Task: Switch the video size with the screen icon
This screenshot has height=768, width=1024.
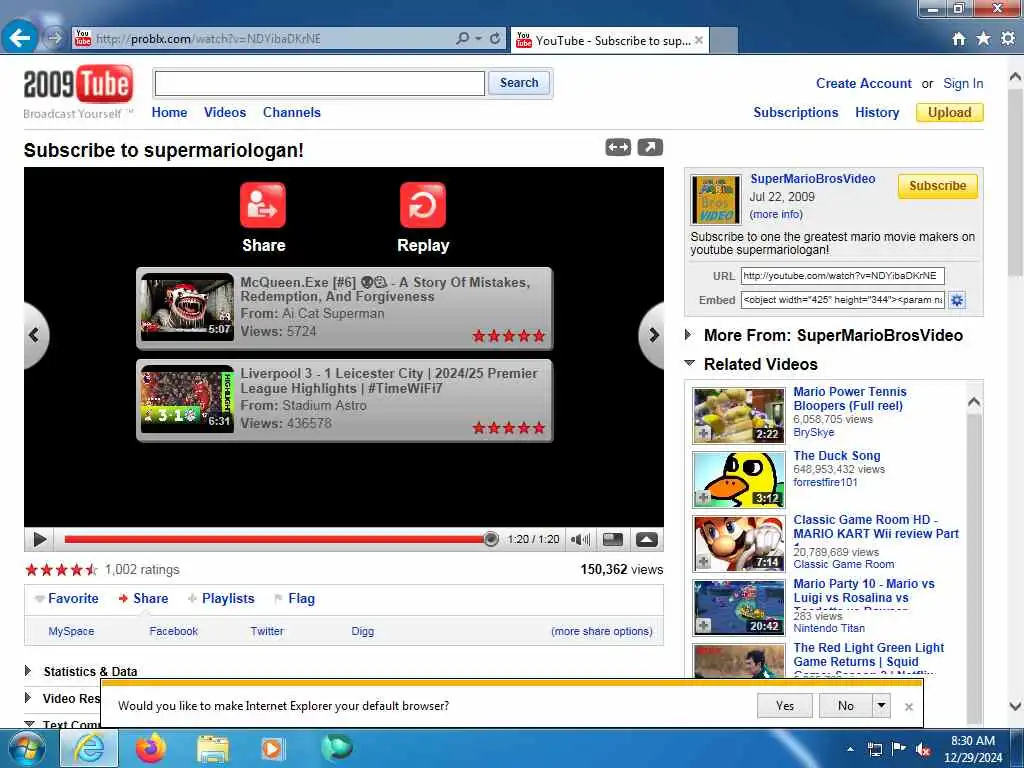Action: [613, 539]
